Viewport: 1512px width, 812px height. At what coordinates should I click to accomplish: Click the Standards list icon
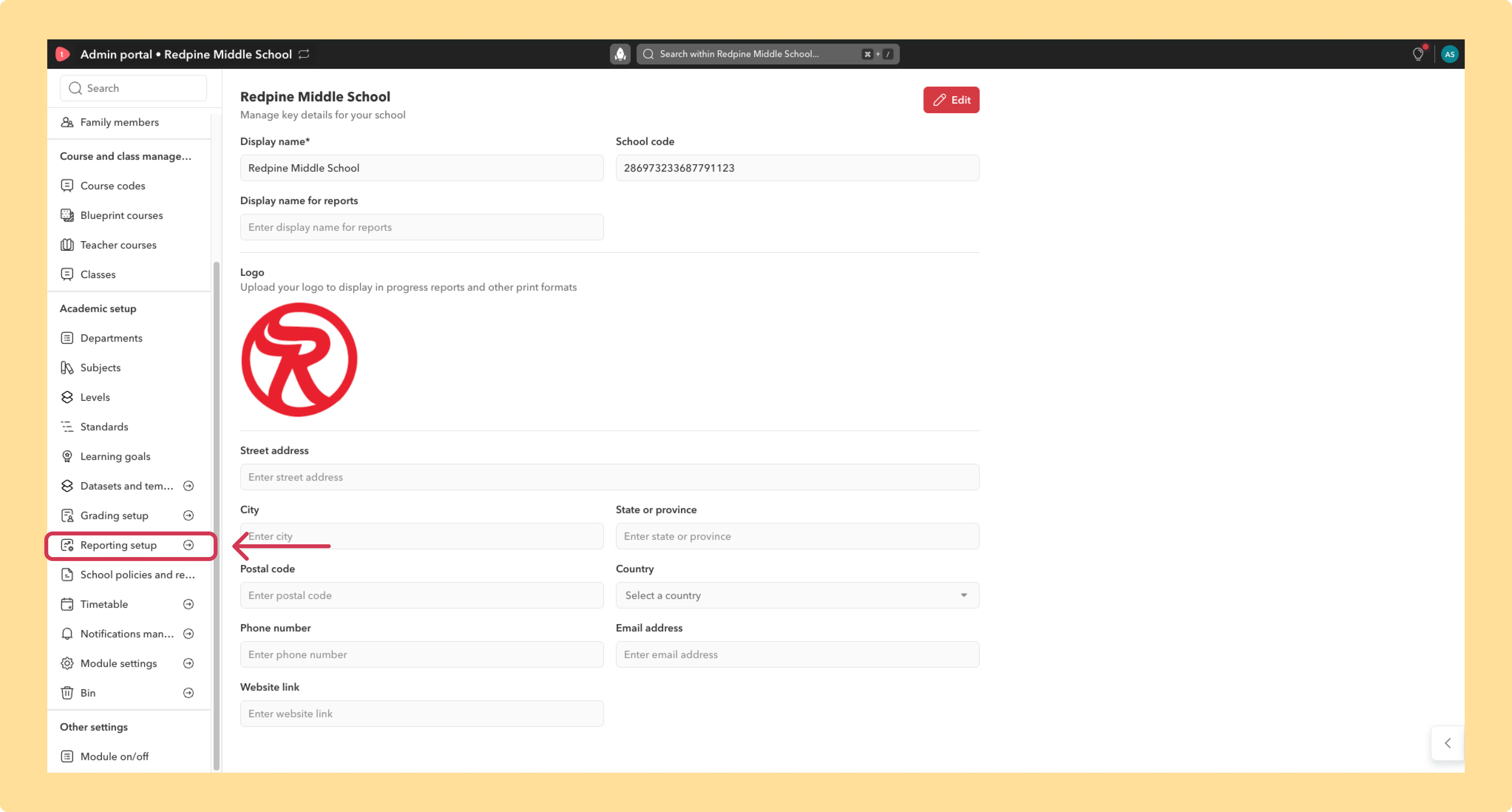tap(67, 426)
